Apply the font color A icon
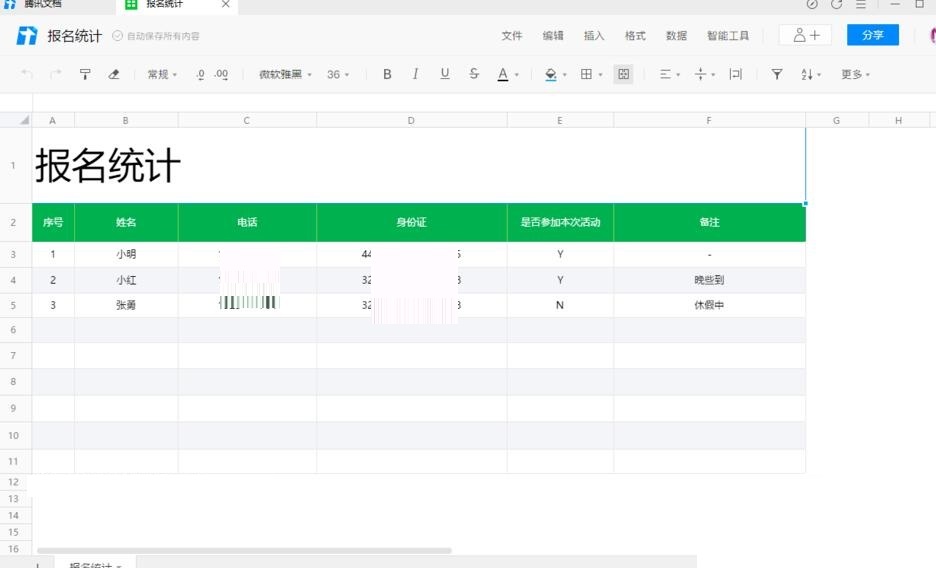The height and width of the screenshot is (568, 936). tap(503, 74)
